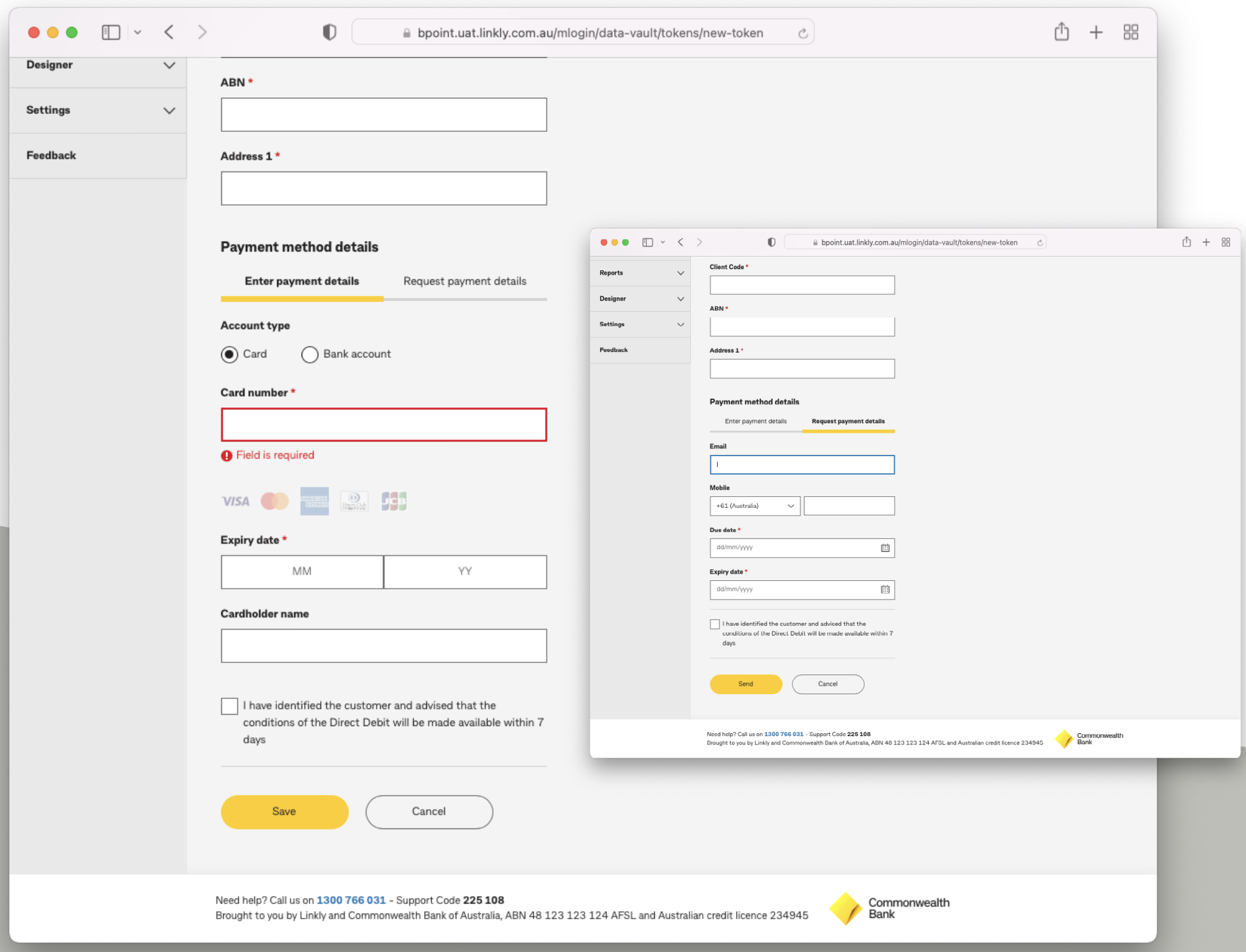Viewport: 1246px width, 952px height.
Task: Select the Bank account option
Action: click(309, 354)
